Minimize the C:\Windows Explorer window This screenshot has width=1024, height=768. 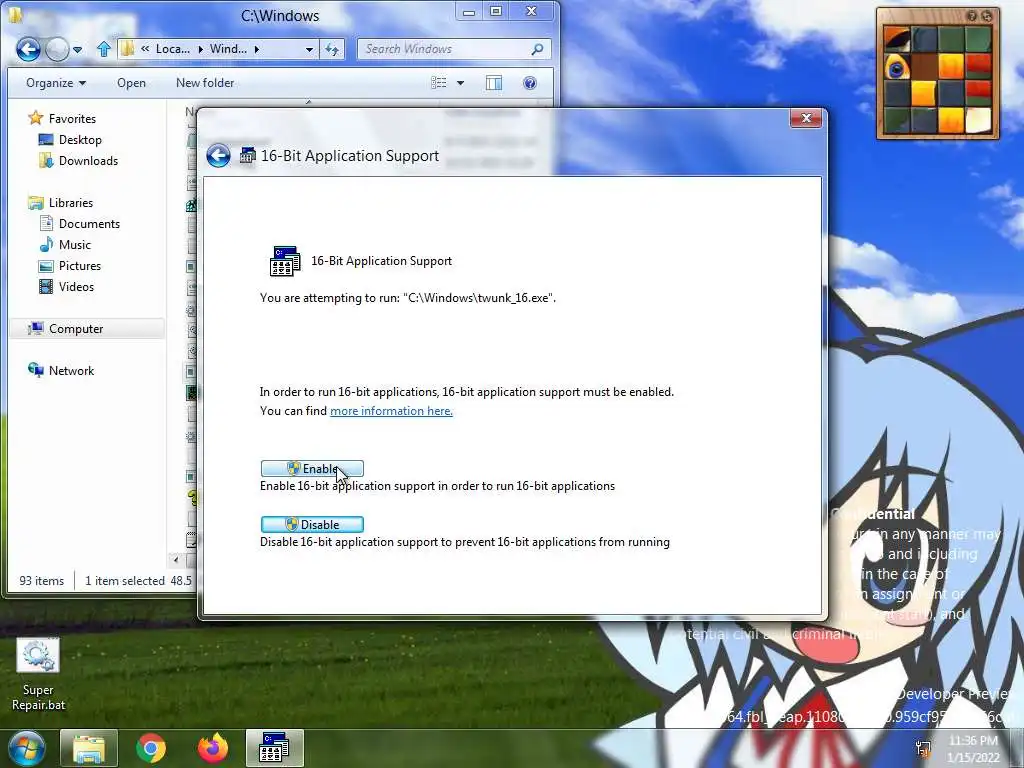click(469, 12)
